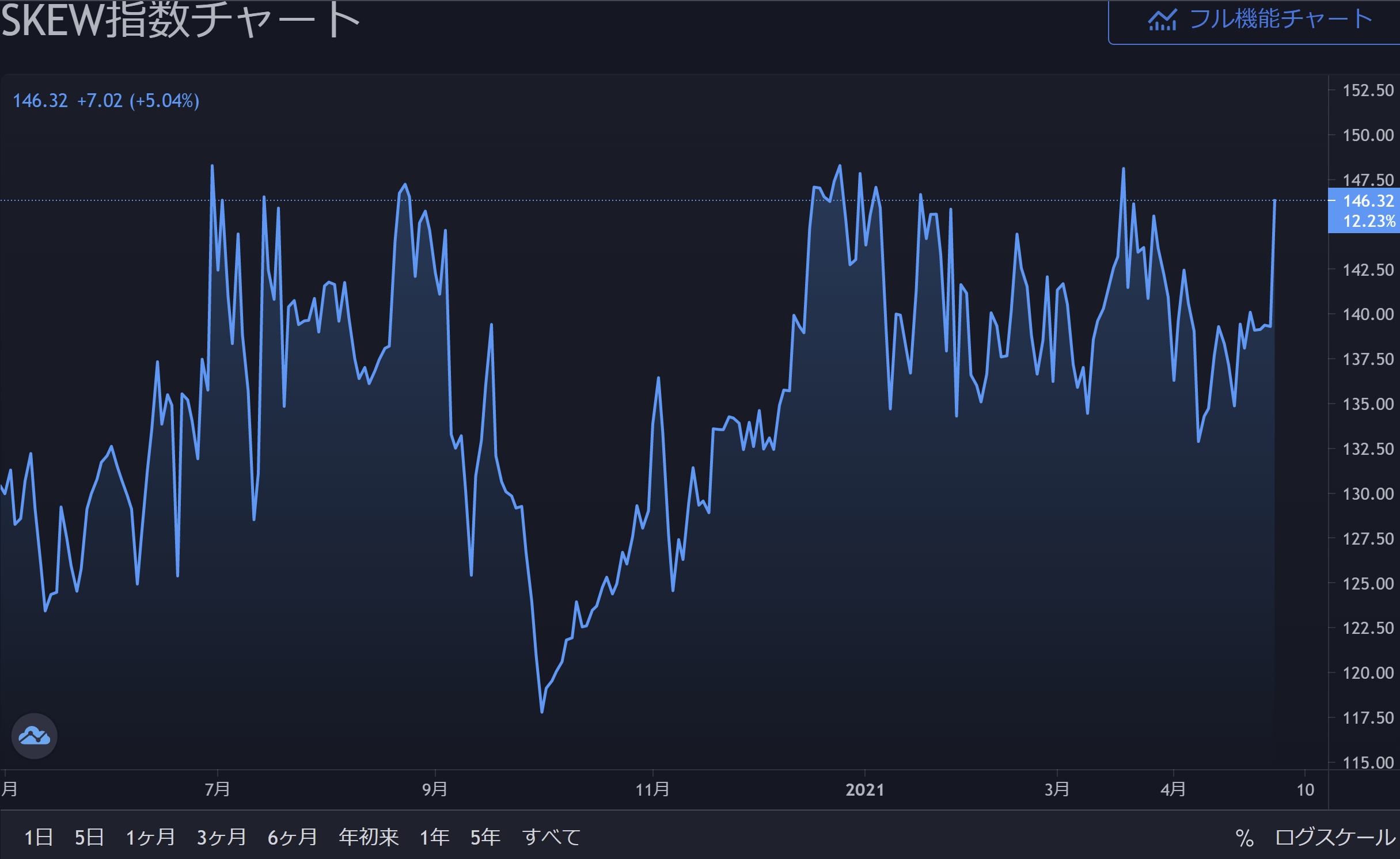This screenshot has height=859, width=1400.
Task: Choose the 年初来 year-to-date range
Action: pos(369,837)
